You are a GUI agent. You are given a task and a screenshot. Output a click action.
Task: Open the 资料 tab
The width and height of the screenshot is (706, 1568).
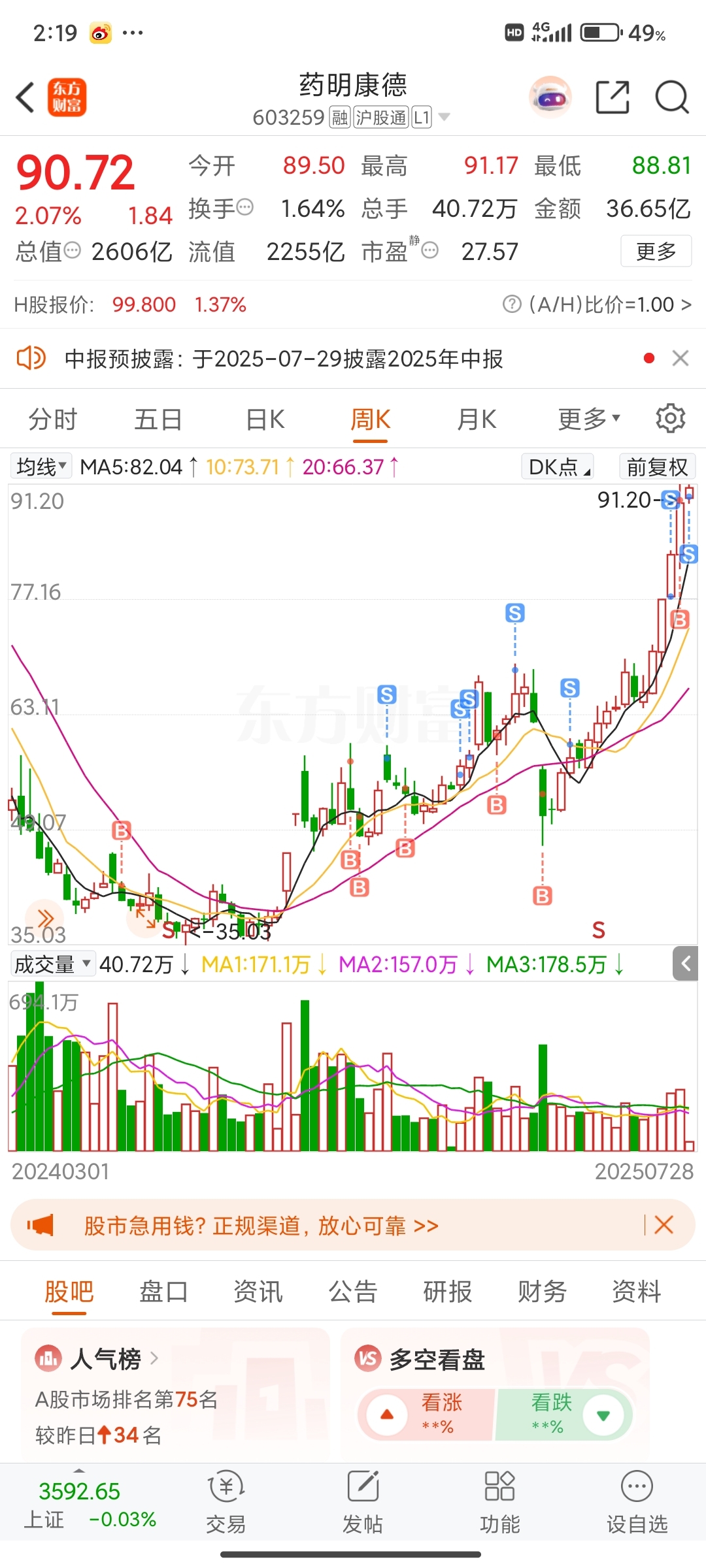click(637, 1292)
